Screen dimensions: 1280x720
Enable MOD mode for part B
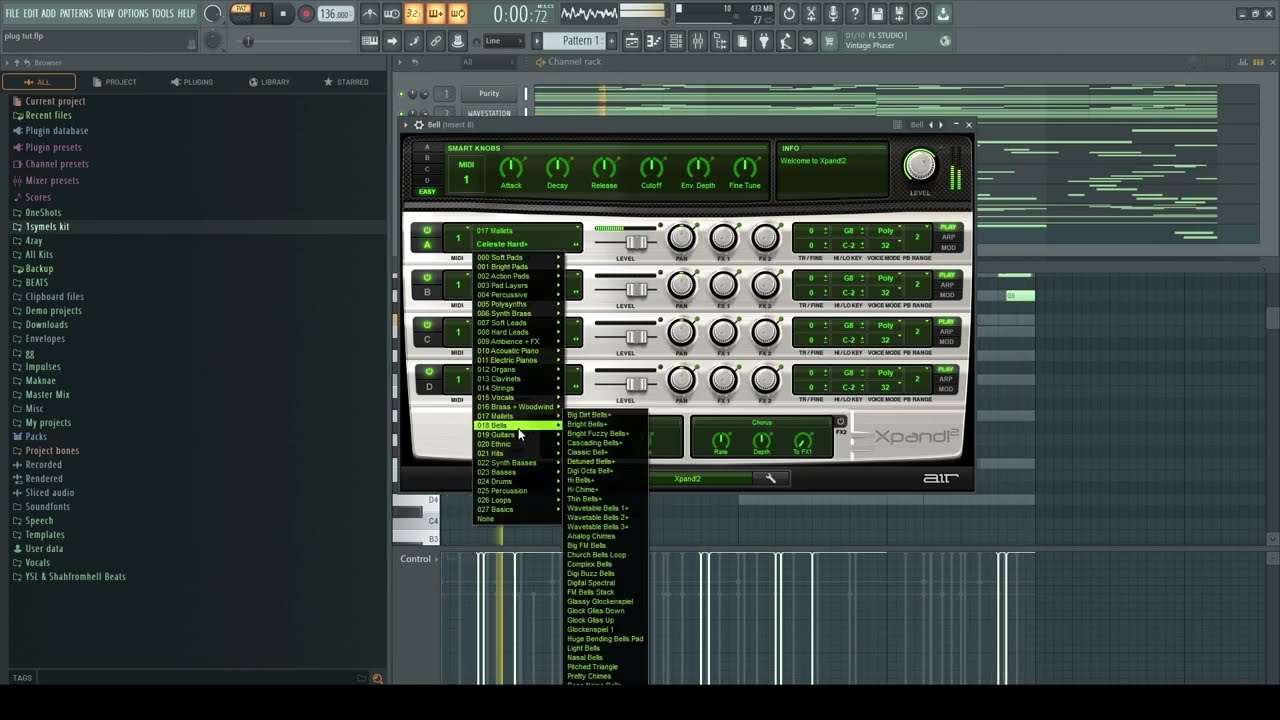(947, 295)
